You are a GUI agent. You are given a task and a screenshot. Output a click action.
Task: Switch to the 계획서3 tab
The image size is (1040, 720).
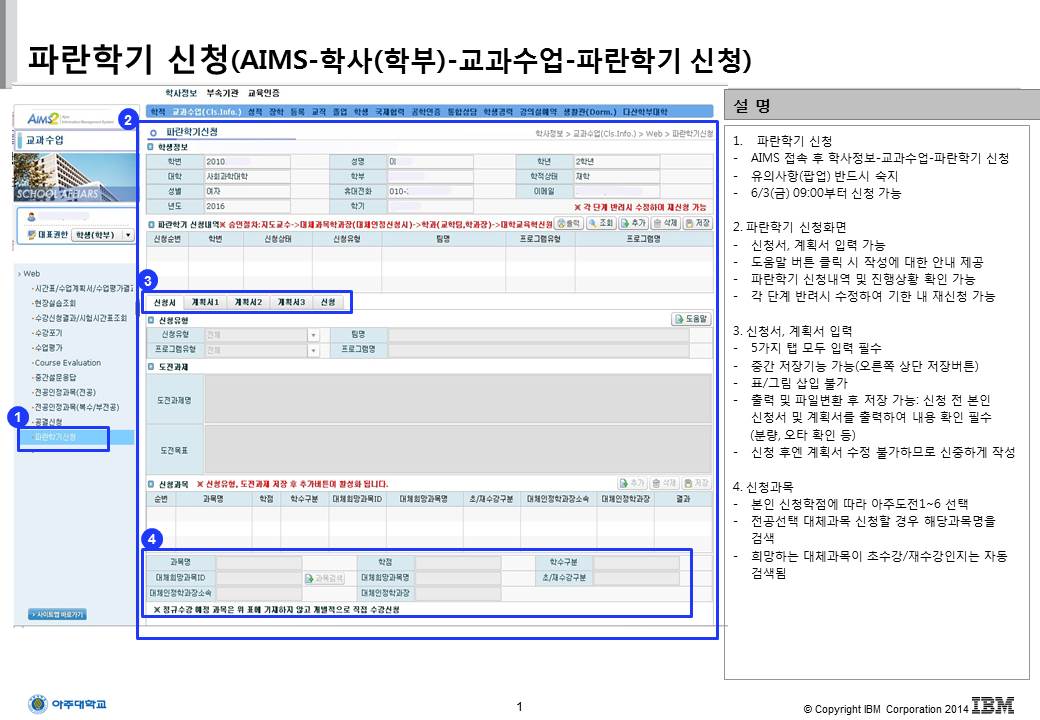[291, 302]
